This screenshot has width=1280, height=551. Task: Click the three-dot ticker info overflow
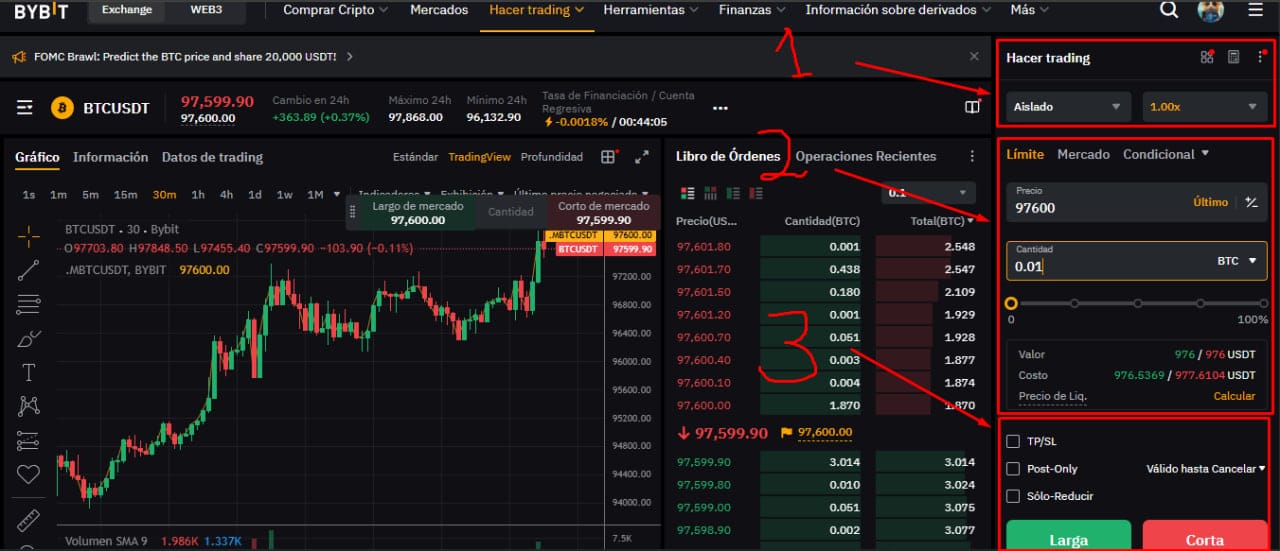coord(720,108)
